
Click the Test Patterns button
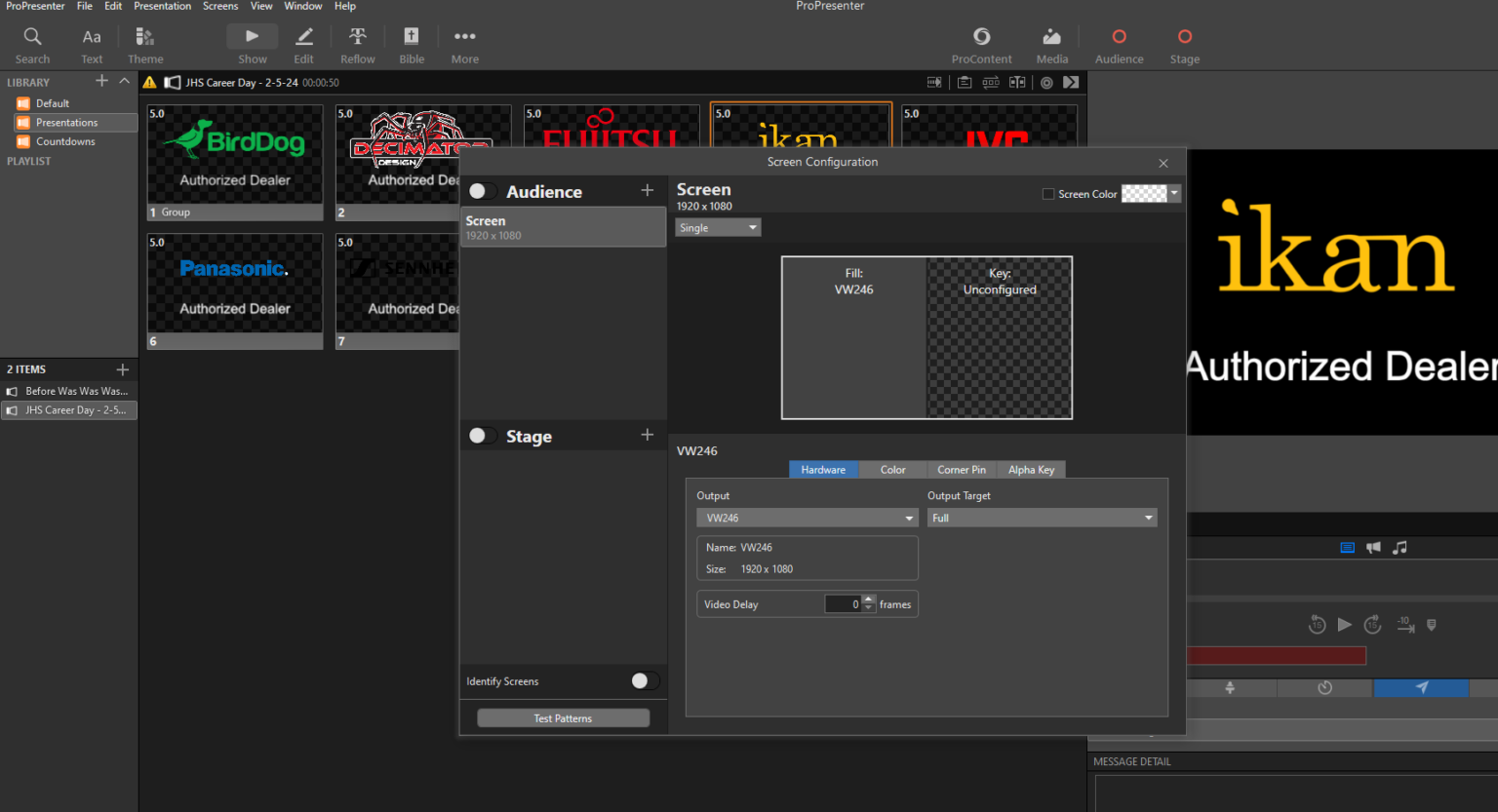pyautogui.click(x=563, y=717)
